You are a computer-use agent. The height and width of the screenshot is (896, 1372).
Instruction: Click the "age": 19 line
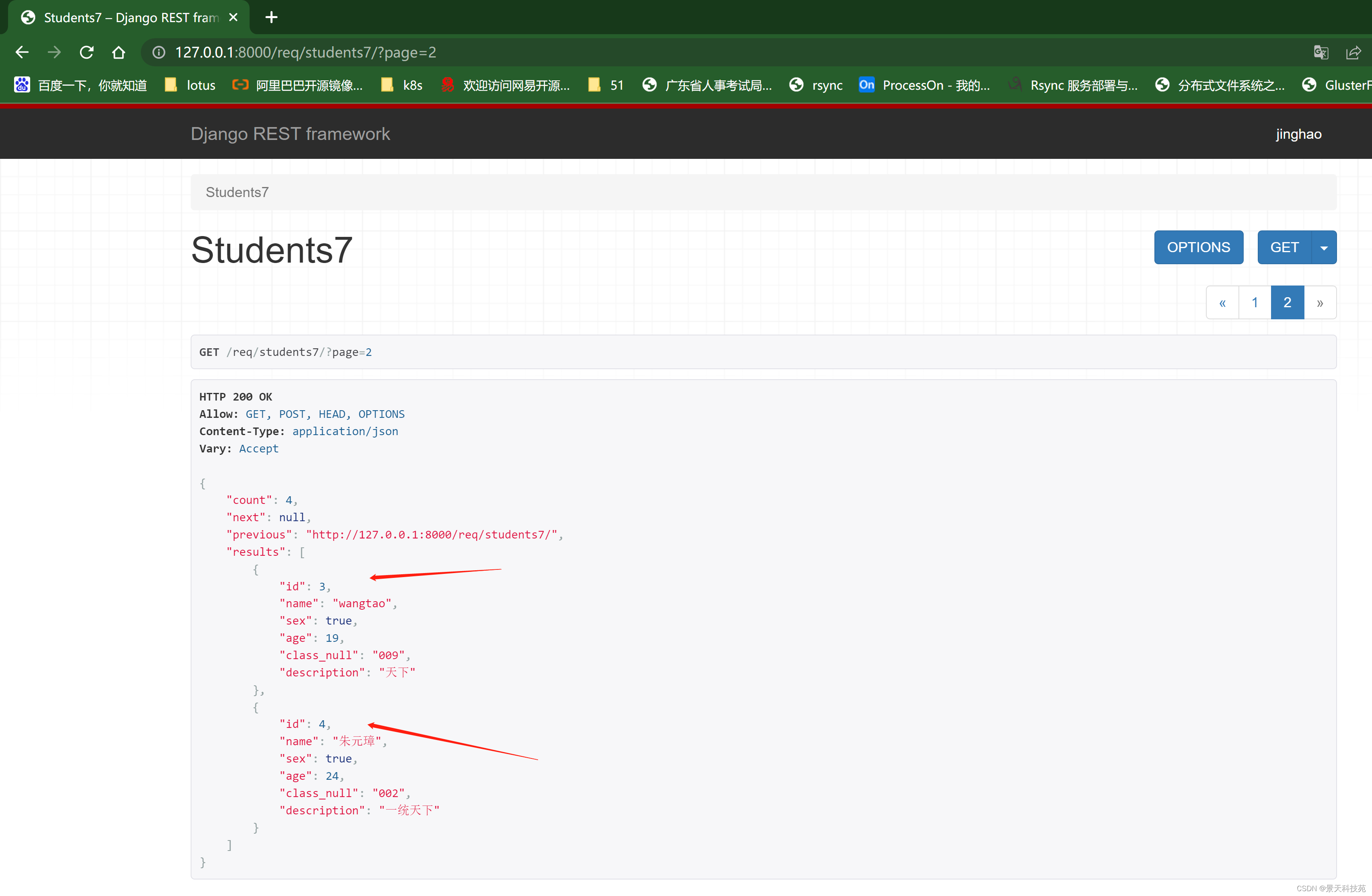pyautogui.click(x=311, y=638)
